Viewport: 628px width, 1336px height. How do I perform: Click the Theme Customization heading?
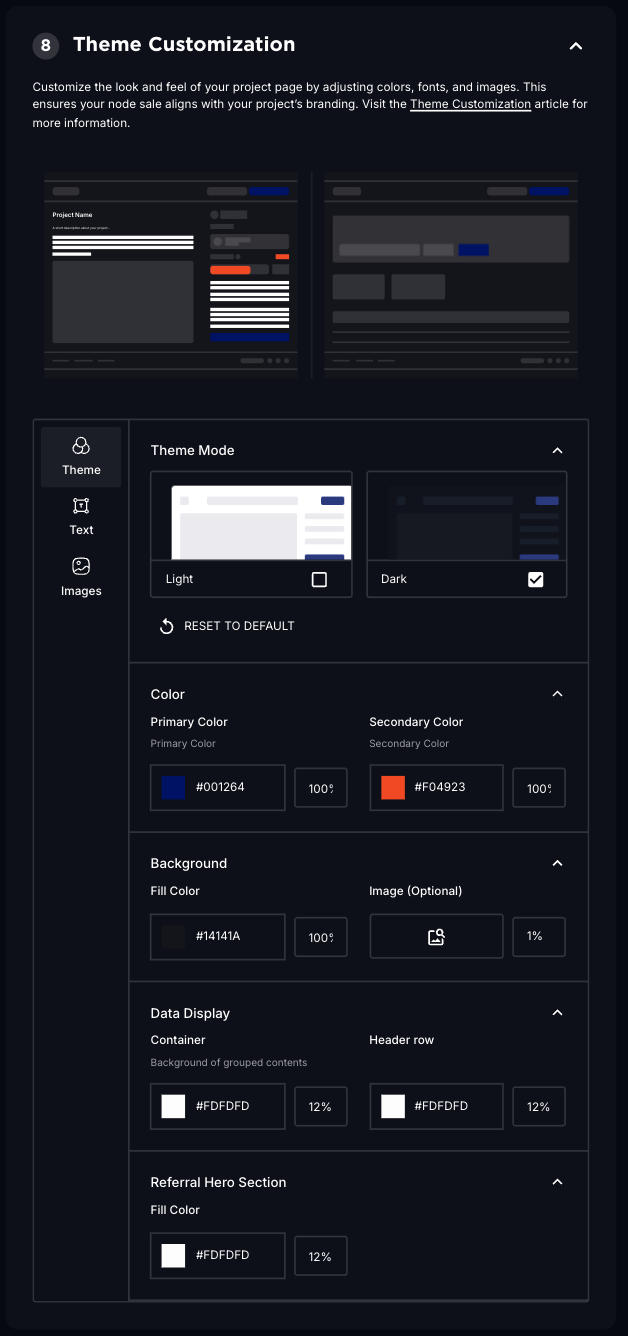pos(184,45)
